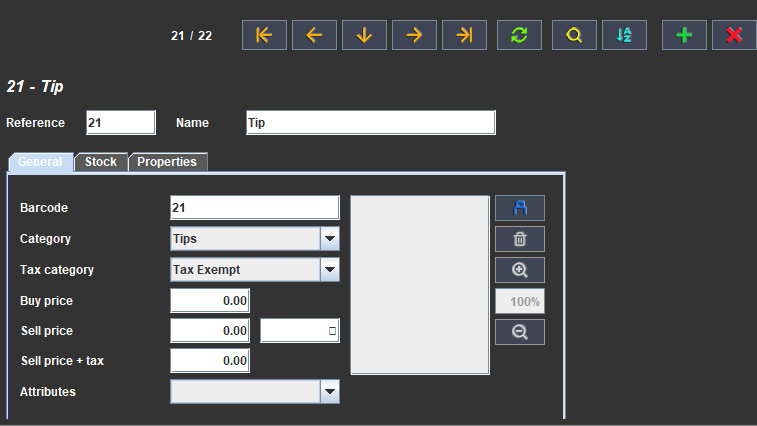Viewport: 757px width, 426px height.
Task: Delete the current record with red X
Action: tap(734, 35)
